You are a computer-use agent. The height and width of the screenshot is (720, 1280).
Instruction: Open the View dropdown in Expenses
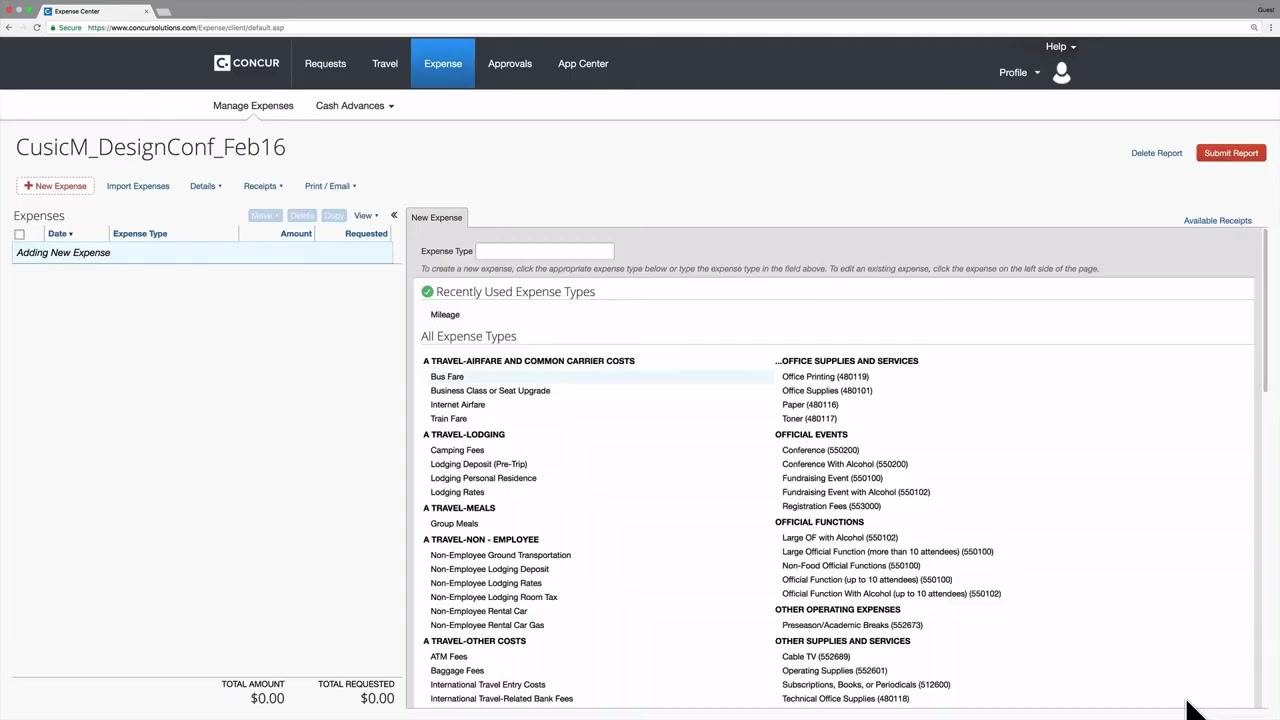pyautogui.click(x=366, y=215)
